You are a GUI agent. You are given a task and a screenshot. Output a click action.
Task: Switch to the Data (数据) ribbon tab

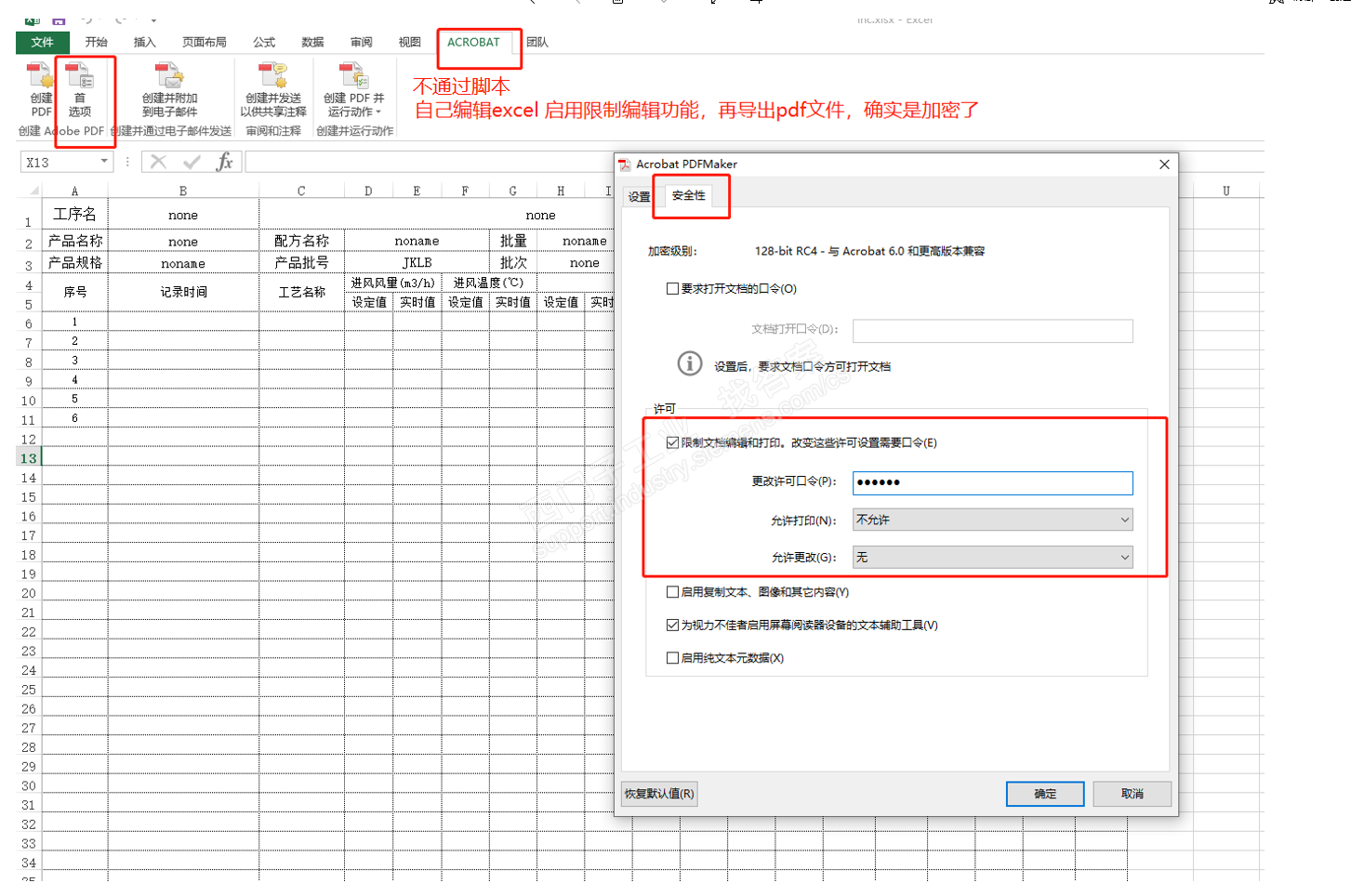click(312, 42)
